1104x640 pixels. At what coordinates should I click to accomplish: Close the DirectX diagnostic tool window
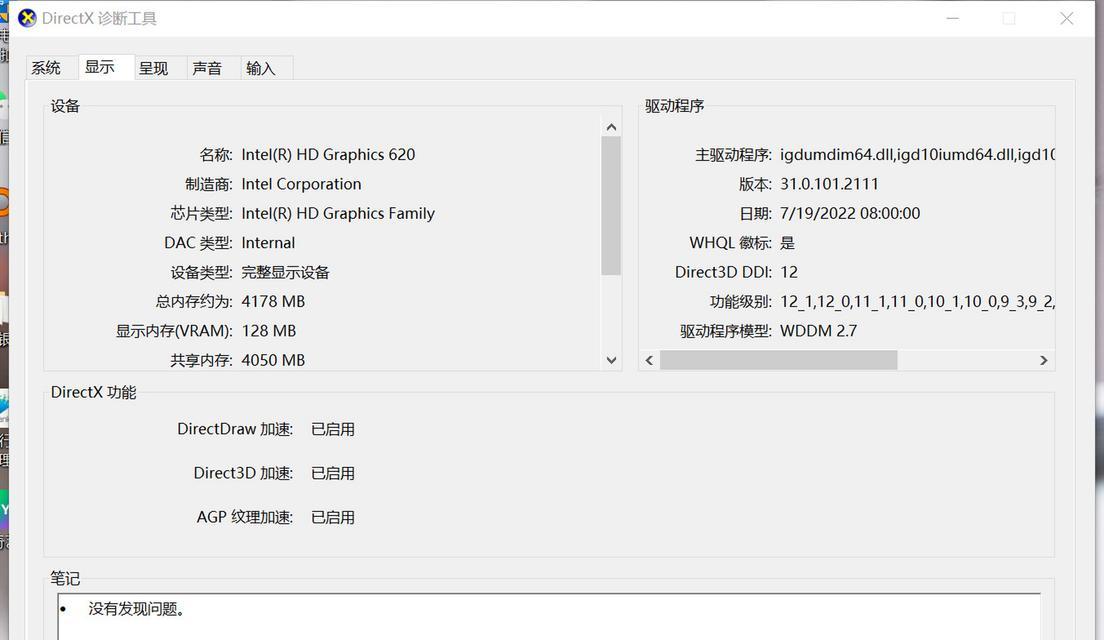tap(1067, 18)
